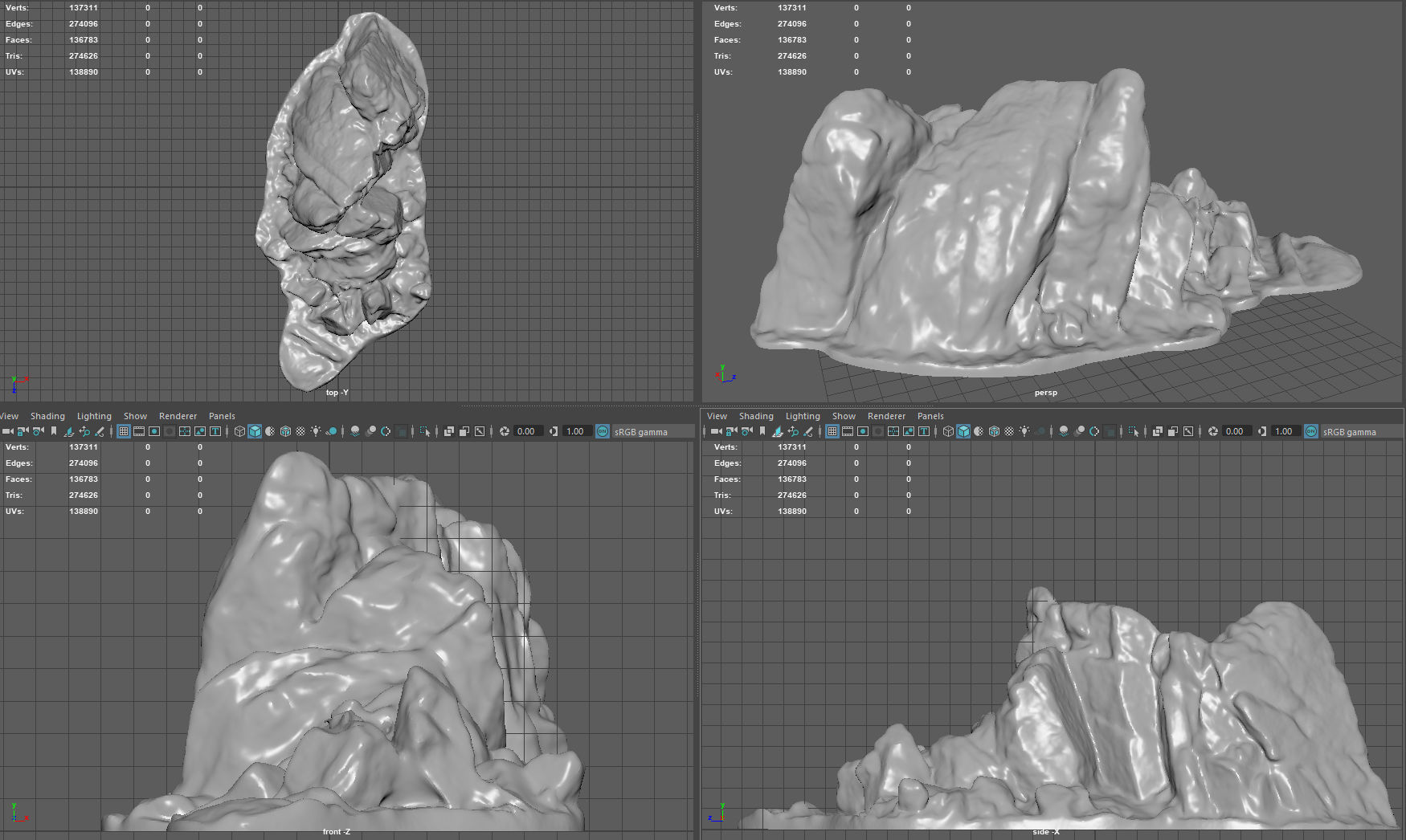Open View menu in side panel
Screen dimensions: 1406x840
coord(717,416)
